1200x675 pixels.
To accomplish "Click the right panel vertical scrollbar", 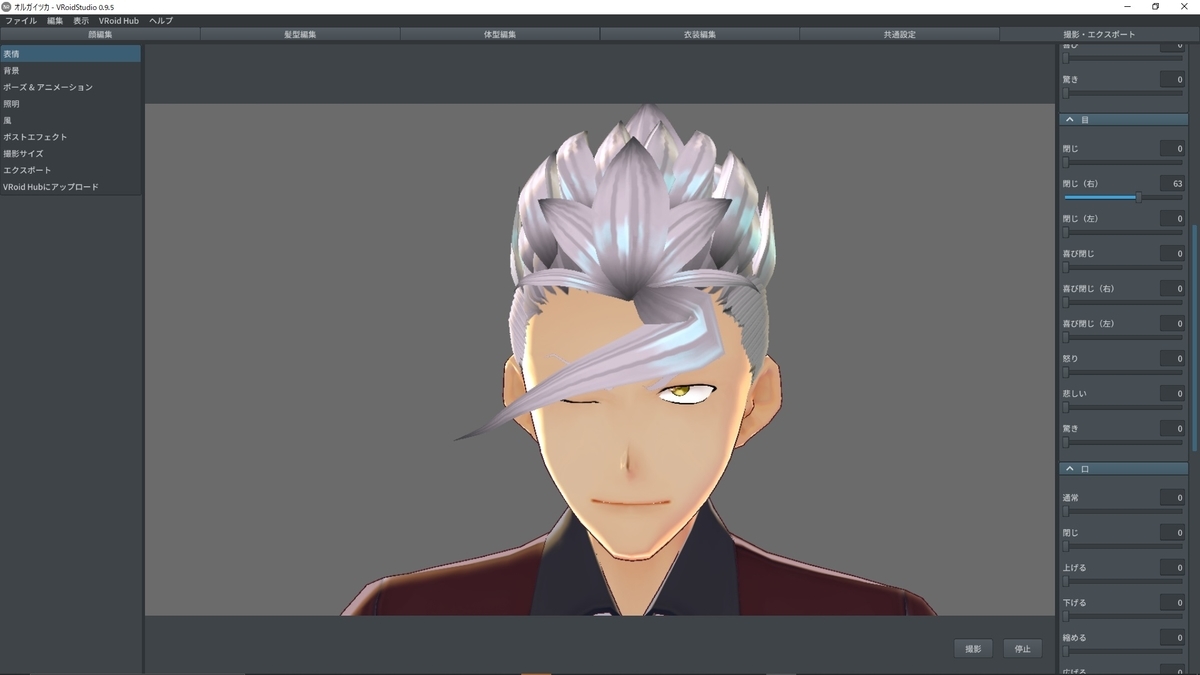I will point(1195,338).
